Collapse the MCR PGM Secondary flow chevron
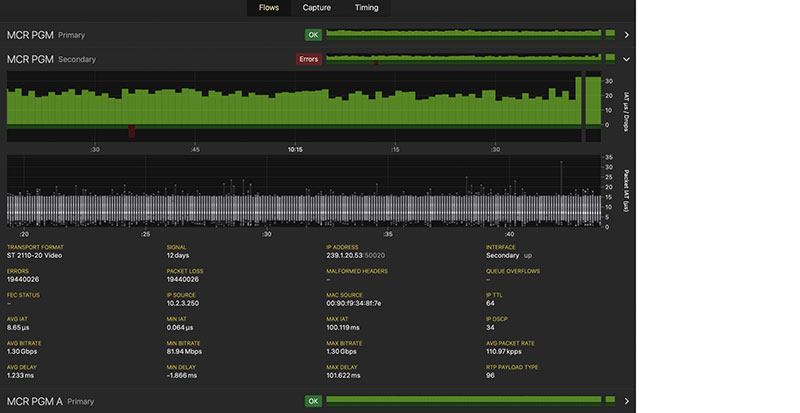This screenshot has height=413, width=800. [x=626, y=59]
